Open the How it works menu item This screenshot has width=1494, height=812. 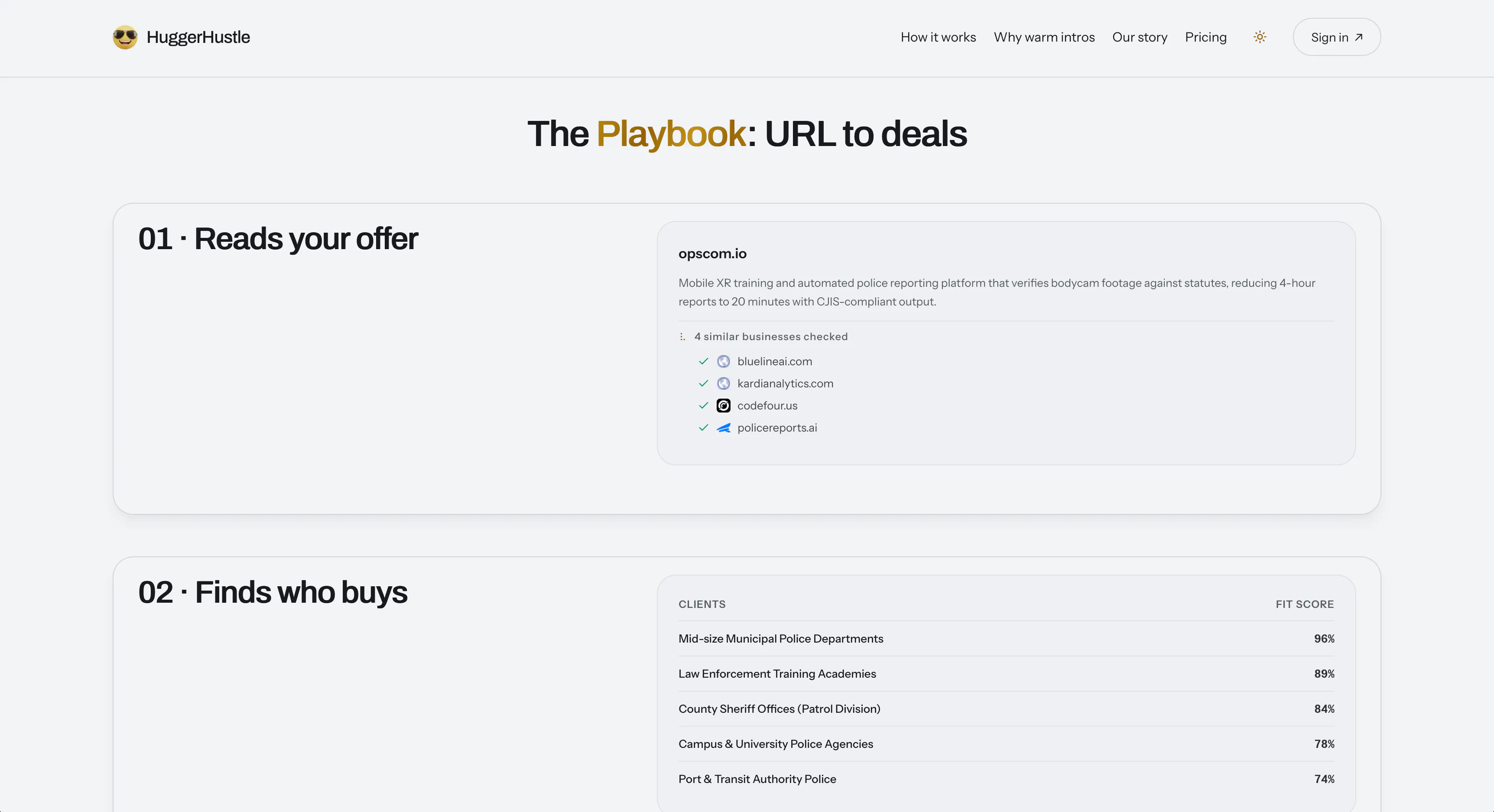click(938, 37)
